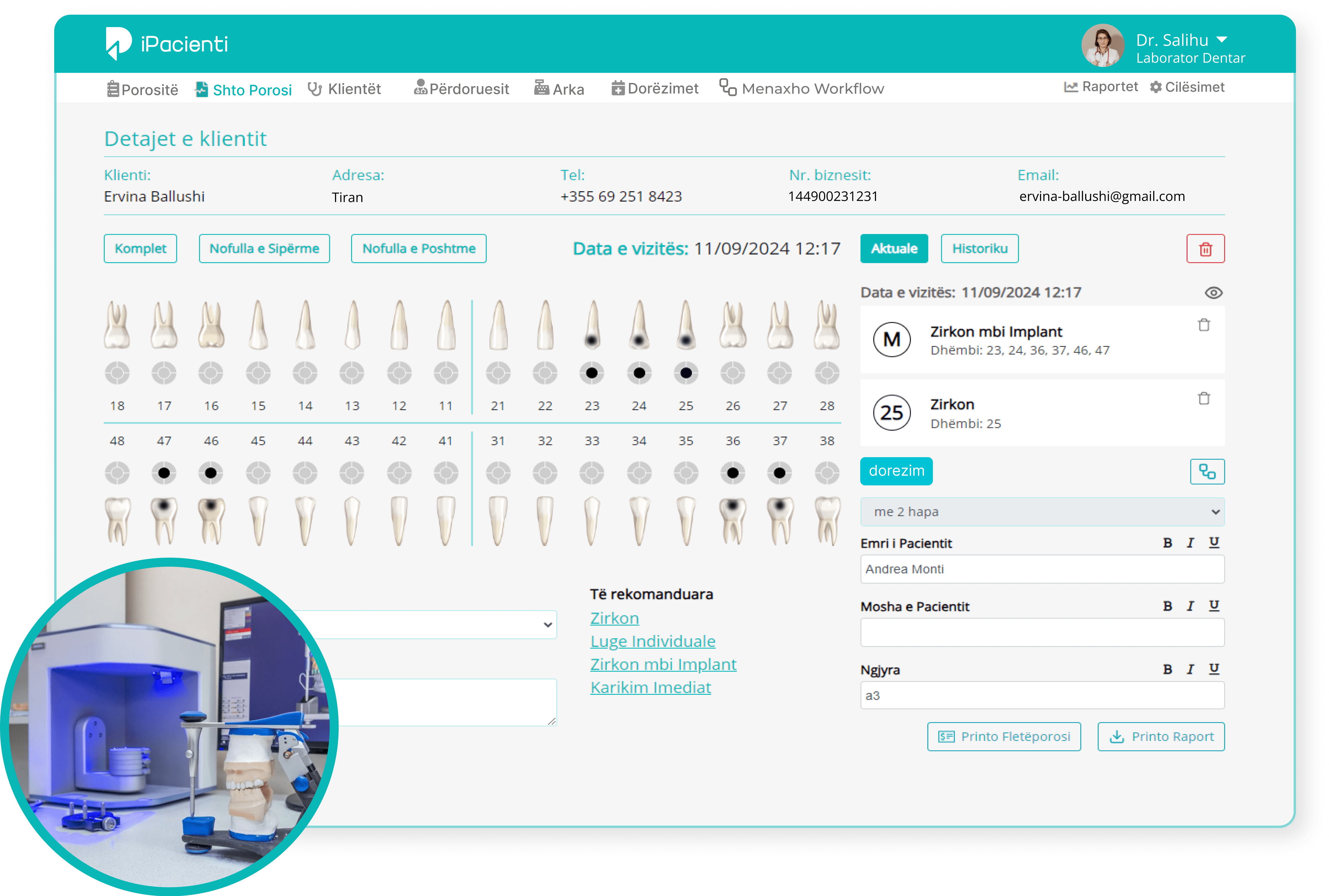Select tooth 38 image
The image size is (1329, 896).
[x=827, y=521]
